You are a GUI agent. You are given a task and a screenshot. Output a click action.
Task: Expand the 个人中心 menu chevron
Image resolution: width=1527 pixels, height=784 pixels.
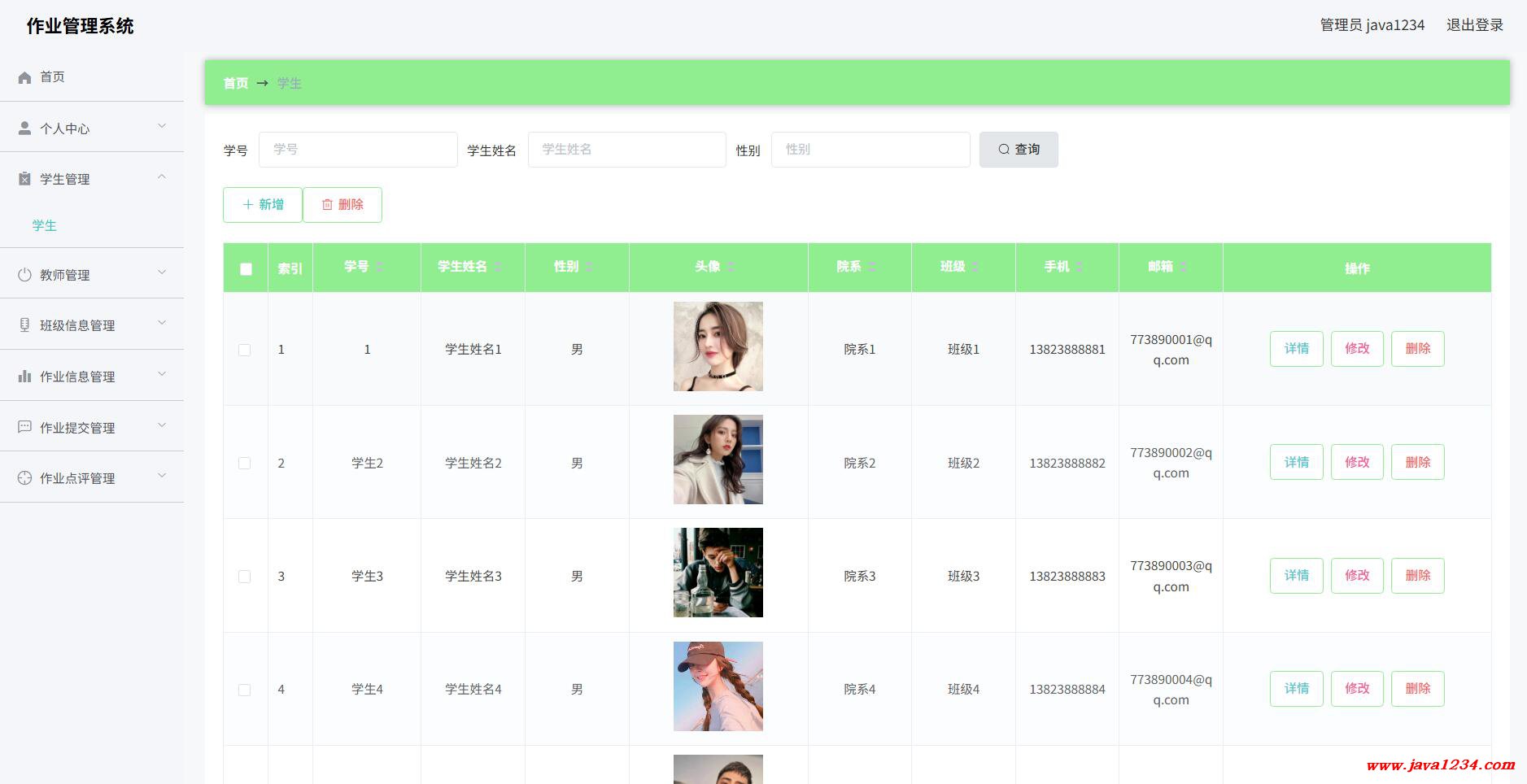point(162,126)
